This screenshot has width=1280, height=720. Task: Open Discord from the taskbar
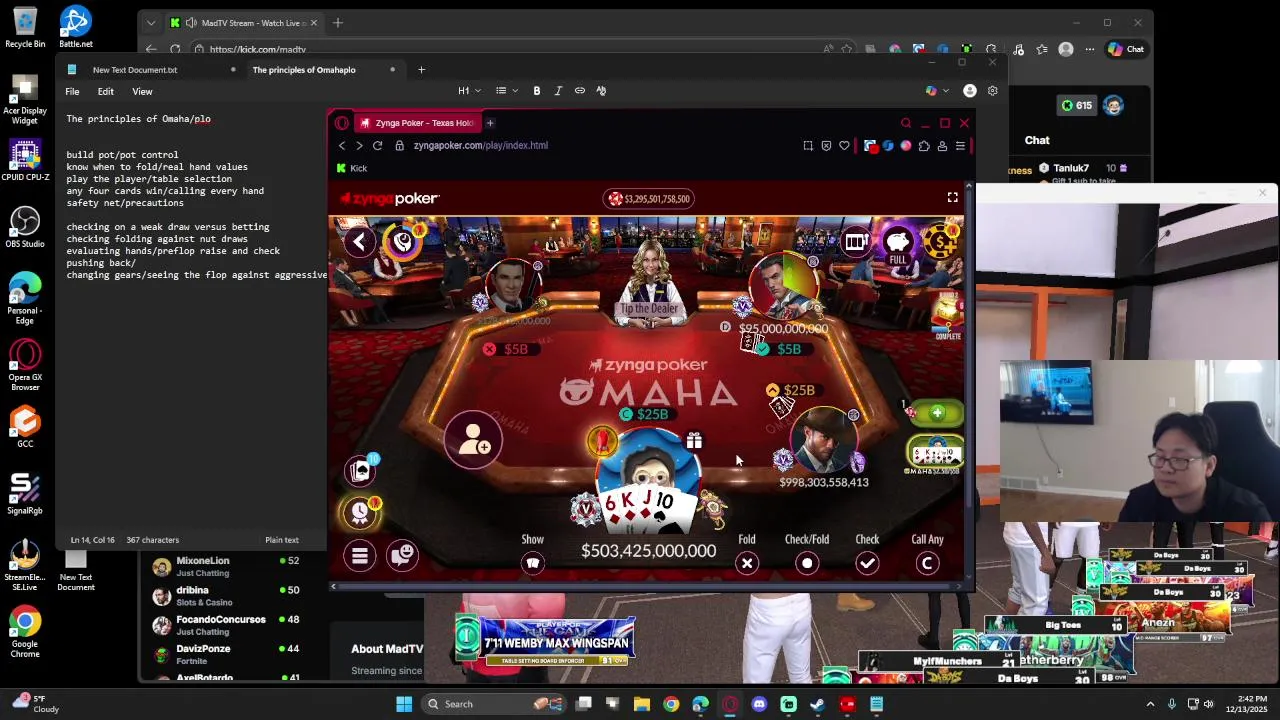point(759,704)
